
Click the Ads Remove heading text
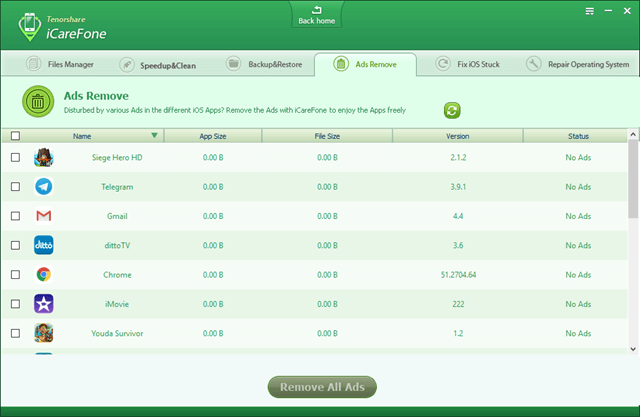click(x=96, y=96)
